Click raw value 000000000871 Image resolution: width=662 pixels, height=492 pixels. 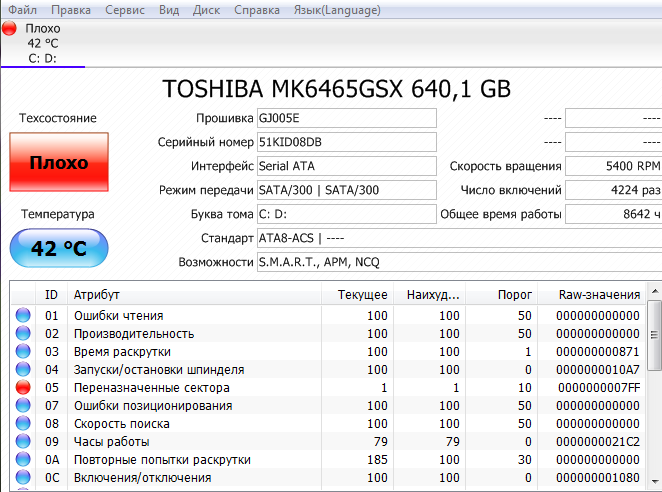(598, 351)
